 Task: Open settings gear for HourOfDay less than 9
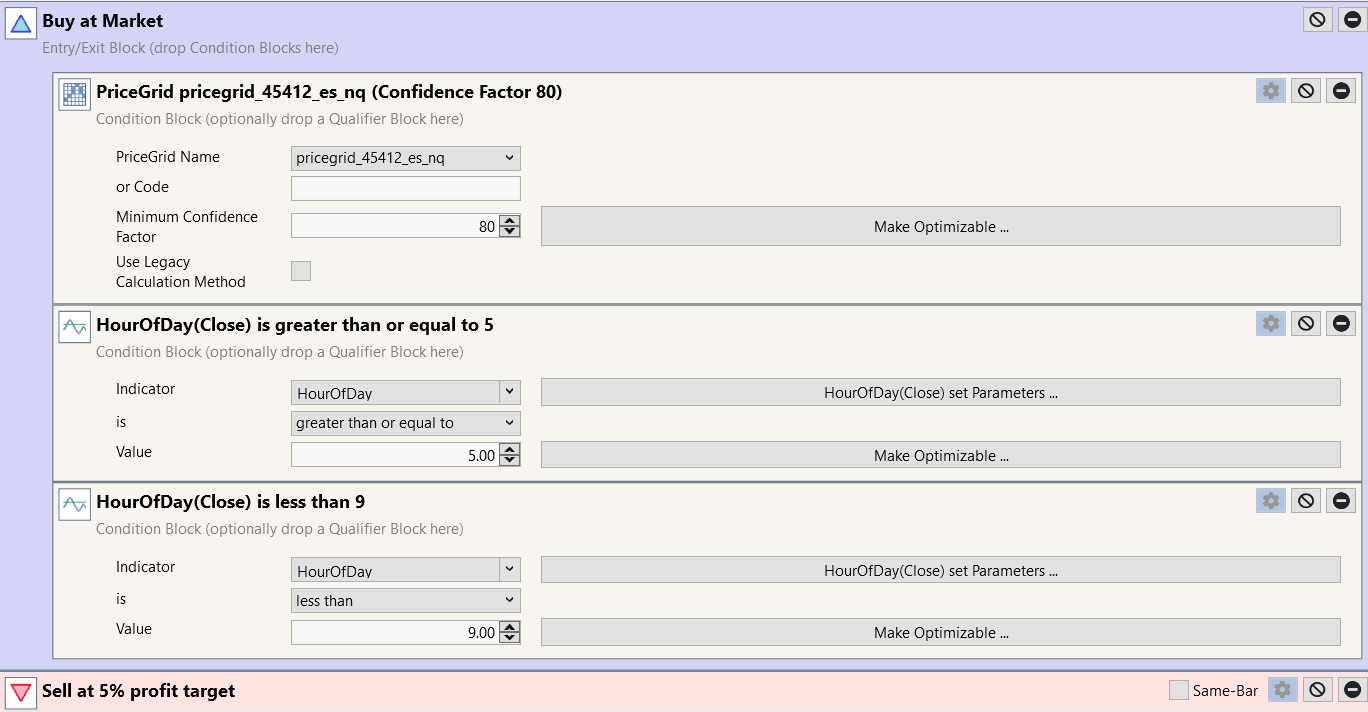coord(1270,501)
